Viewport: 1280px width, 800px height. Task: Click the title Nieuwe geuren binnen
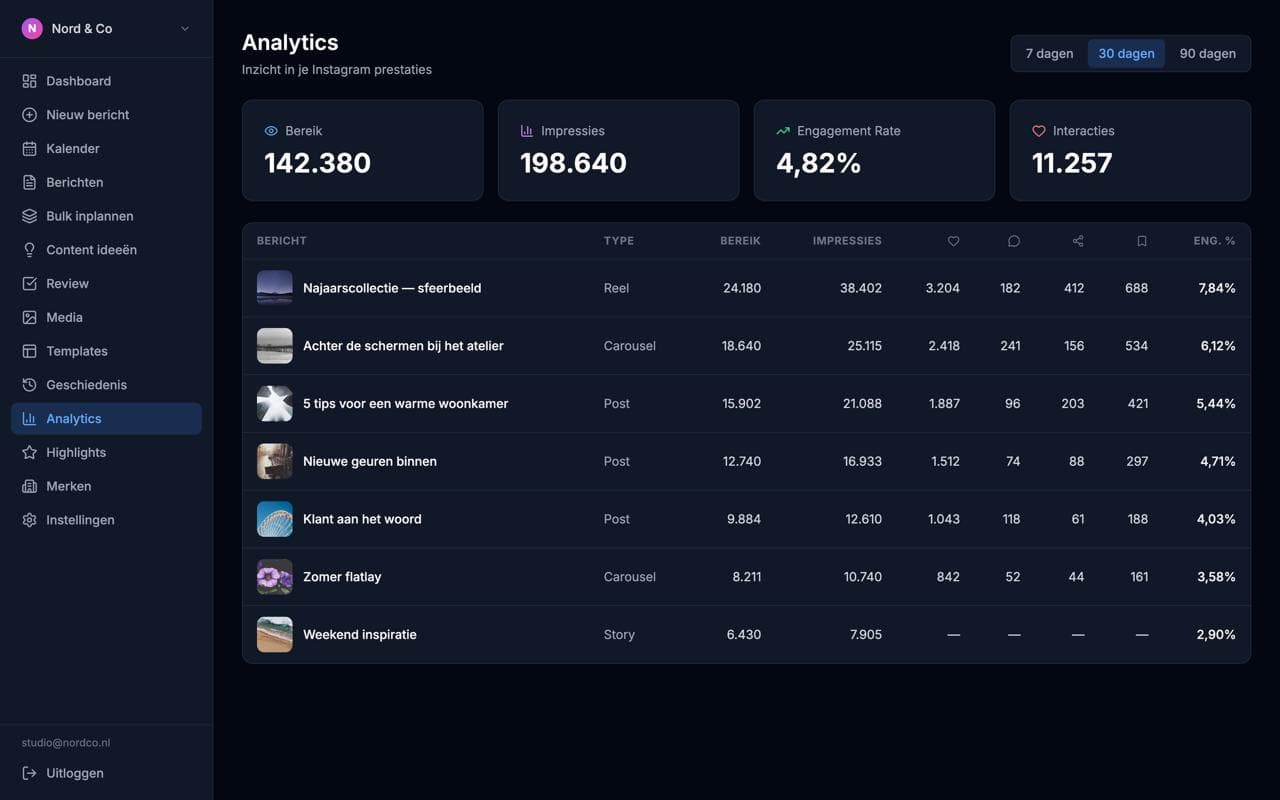pyautogui.click(x=370, y=461)
